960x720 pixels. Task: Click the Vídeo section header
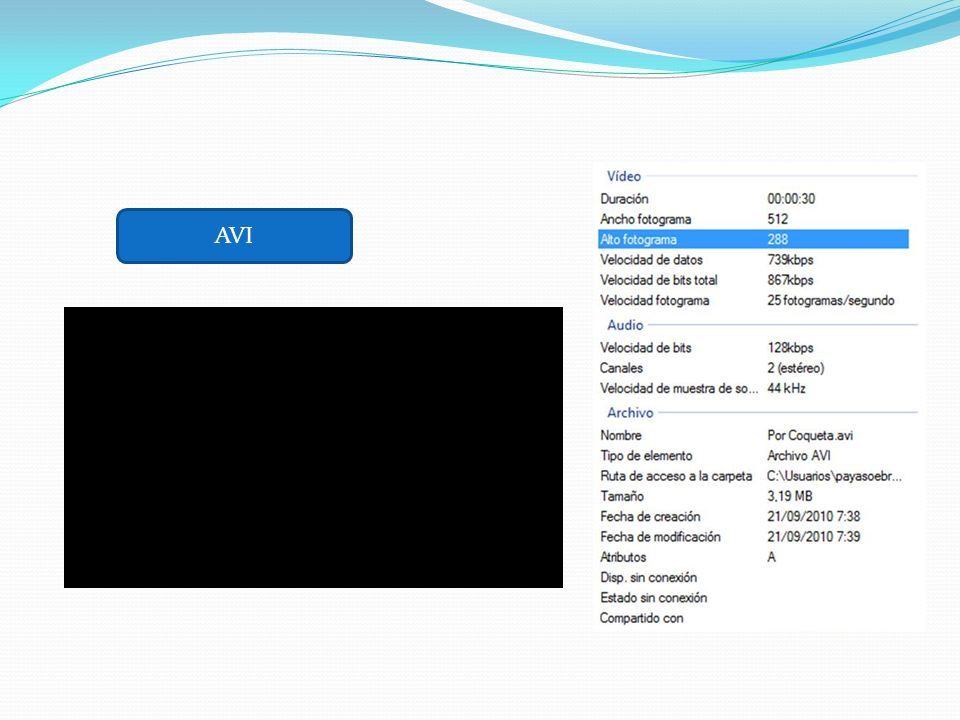[x=624, y=176]
